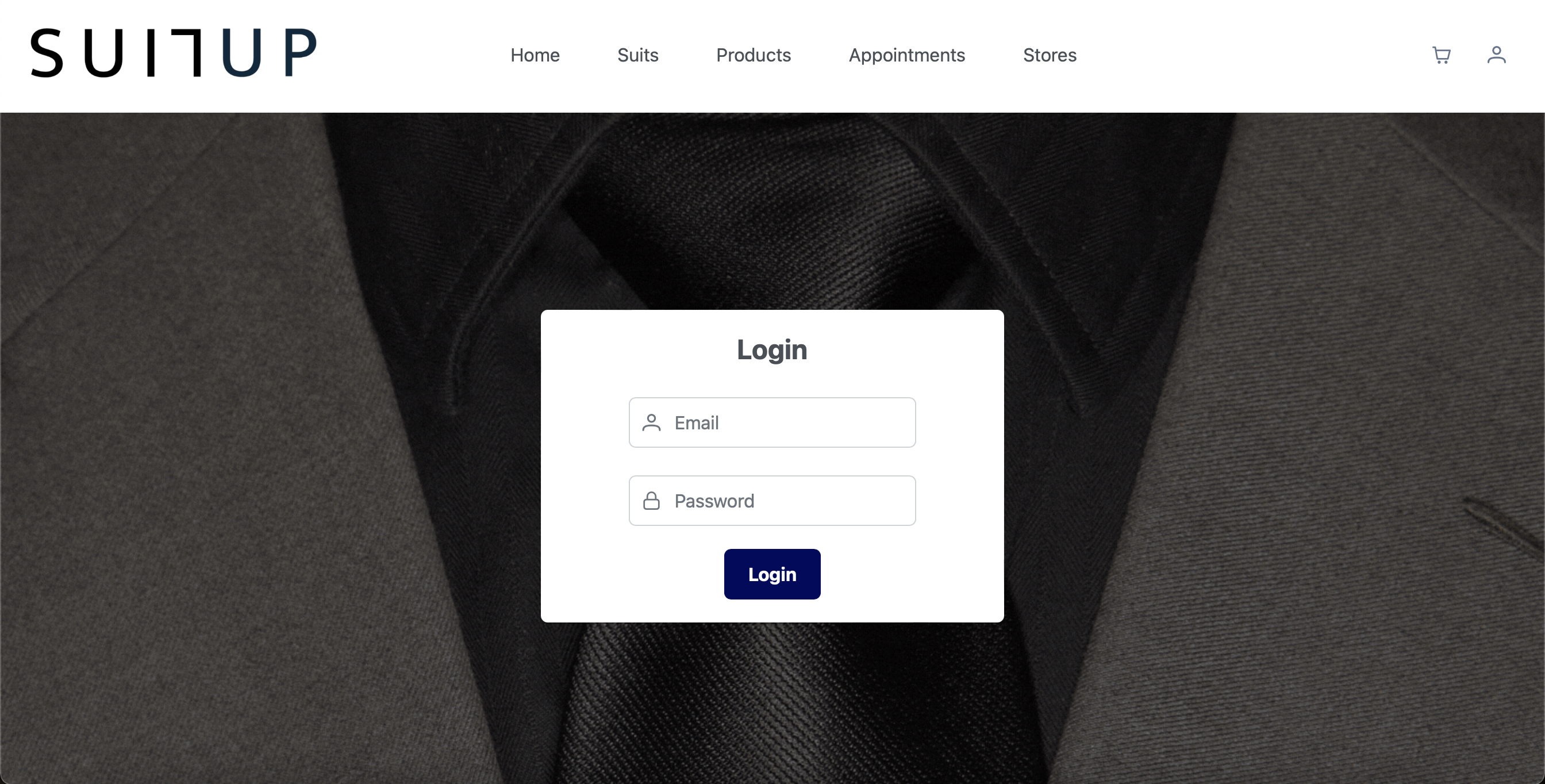Select the Suits navigation menu item
Viewport: 1545px width, 784px height.
tap(638, 55)
